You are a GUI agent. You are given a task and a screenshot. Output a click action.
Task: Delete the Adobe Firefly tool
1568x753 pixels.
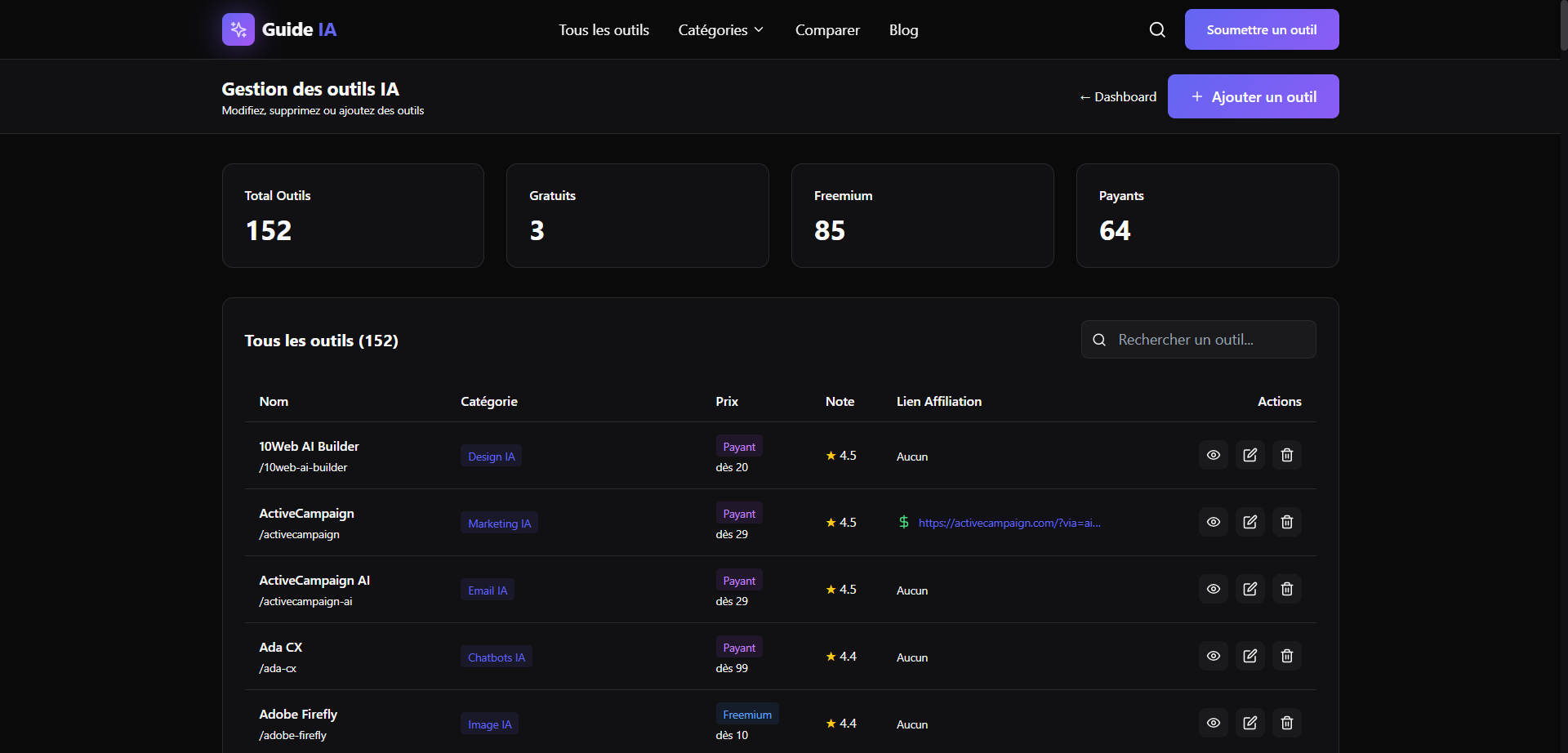point(1286,723)
